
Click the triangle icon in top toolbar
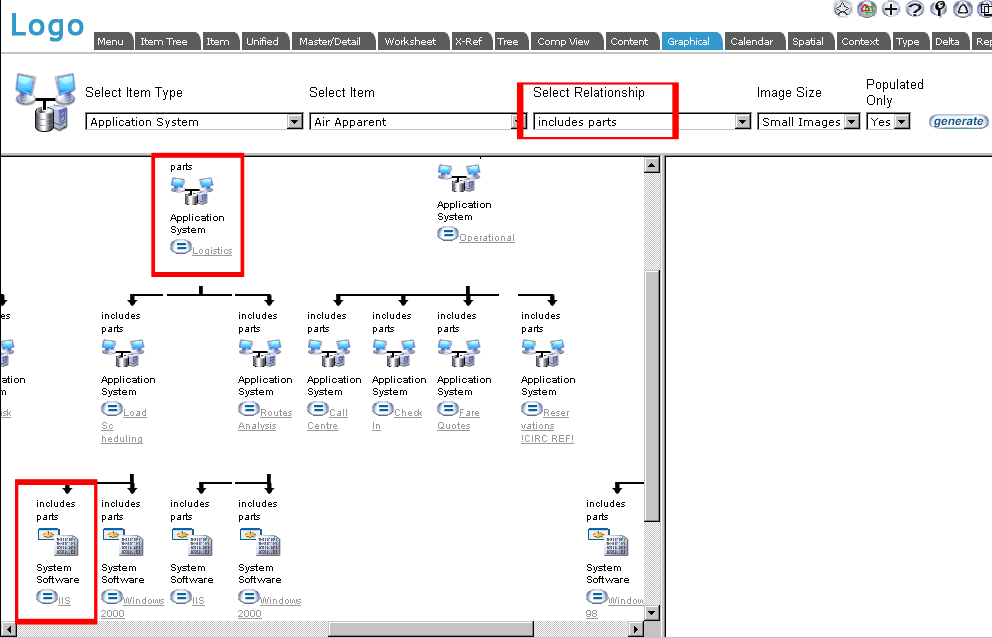coord(962,9)
